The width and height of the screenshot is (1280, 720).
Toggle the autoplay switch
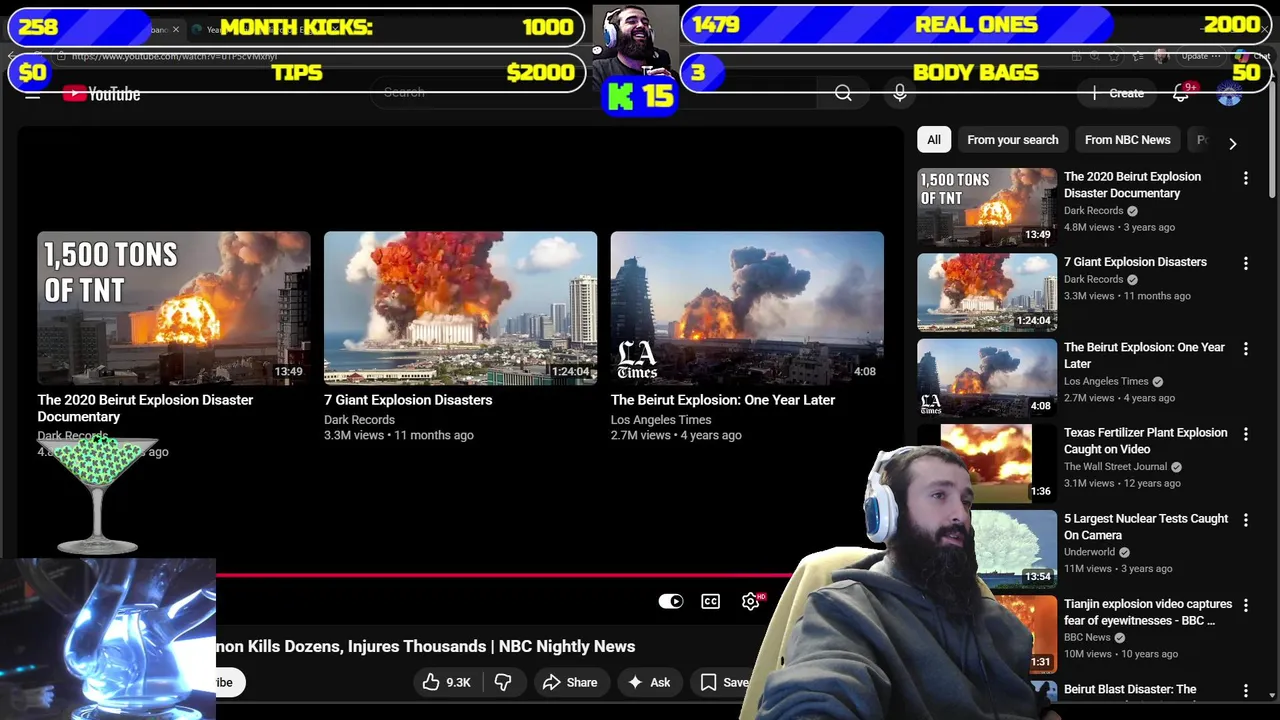click(670, 601)
